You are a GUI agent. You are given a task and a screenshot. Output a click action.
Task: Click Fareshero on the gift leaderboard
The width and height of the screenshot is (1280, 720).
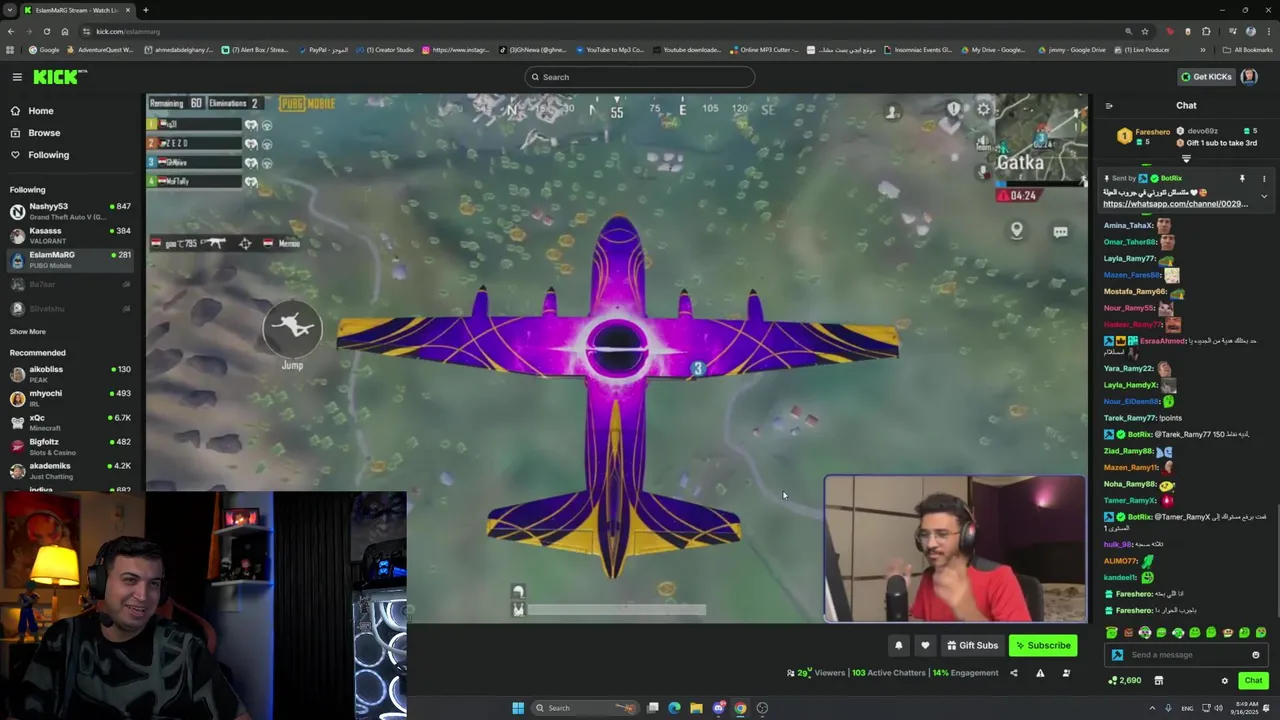1152,132
